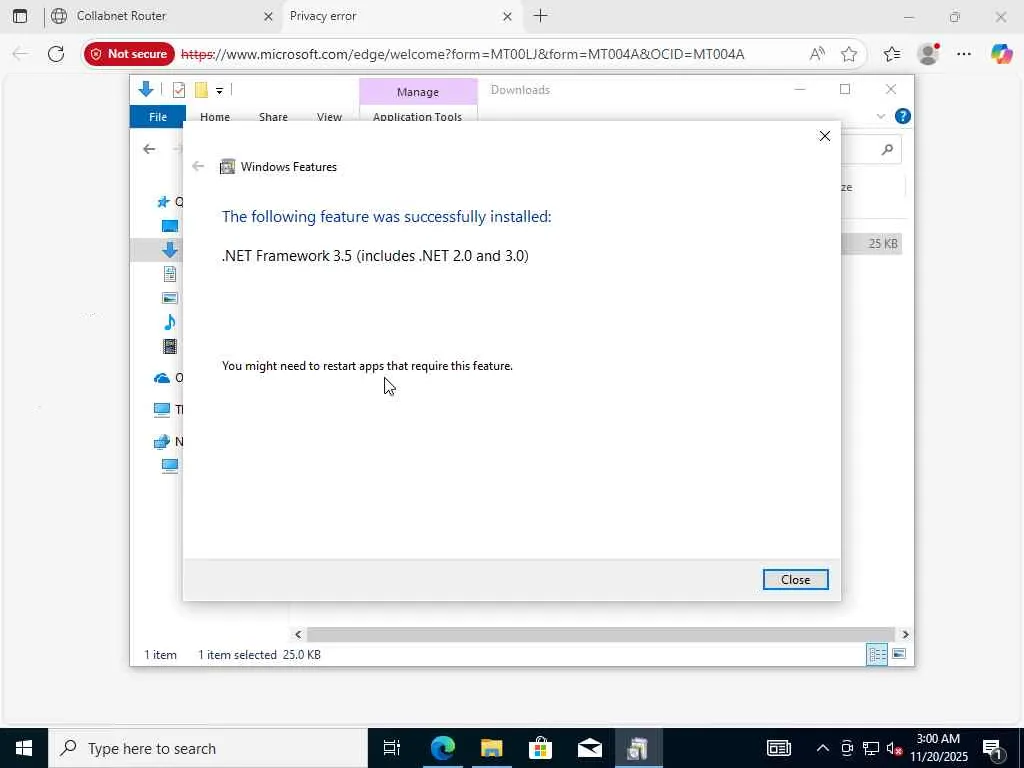
Task: Click the URL in Edge address bar
Action: (462, 54)
